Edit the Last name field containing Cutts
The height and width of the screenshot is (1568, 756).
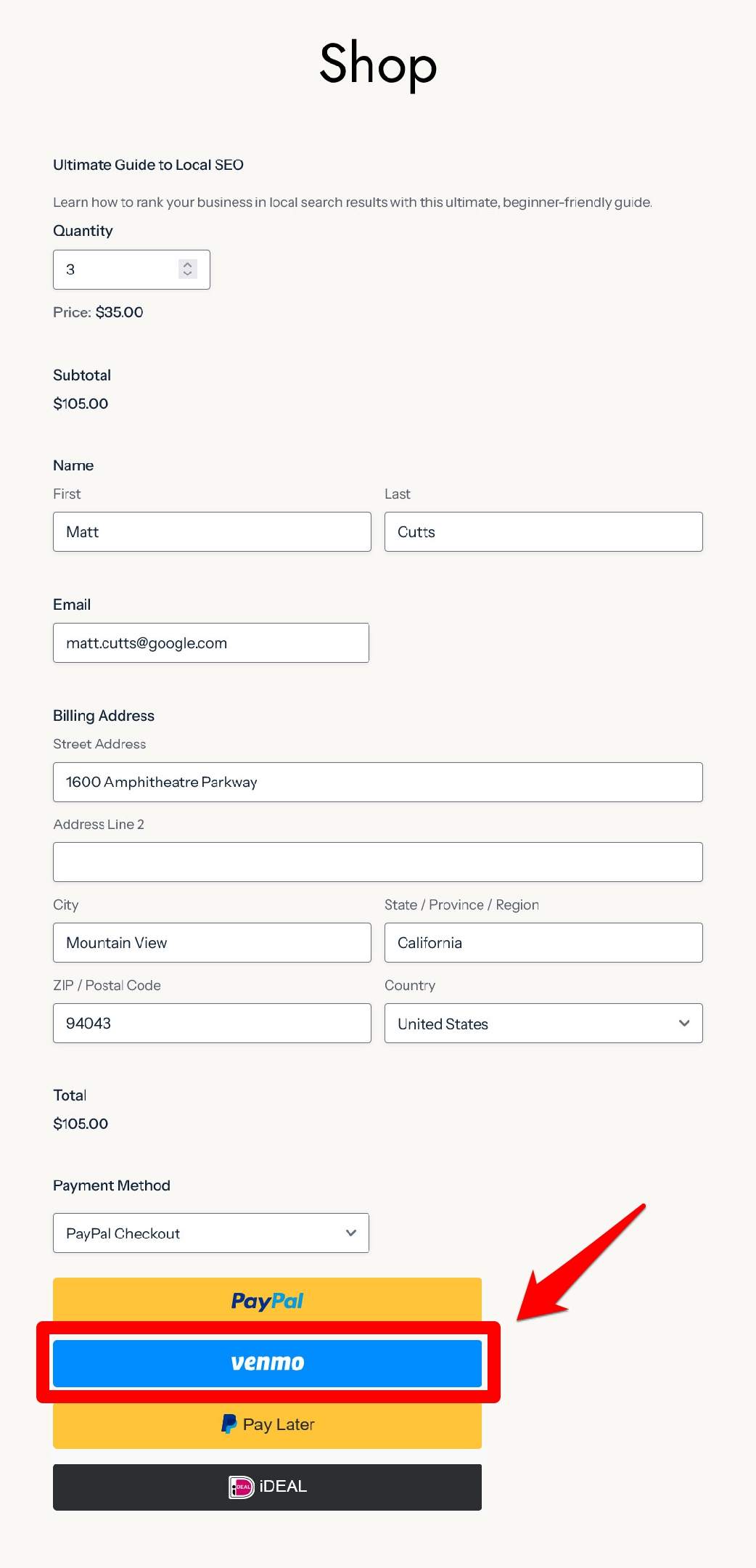(x=543, y=531)
